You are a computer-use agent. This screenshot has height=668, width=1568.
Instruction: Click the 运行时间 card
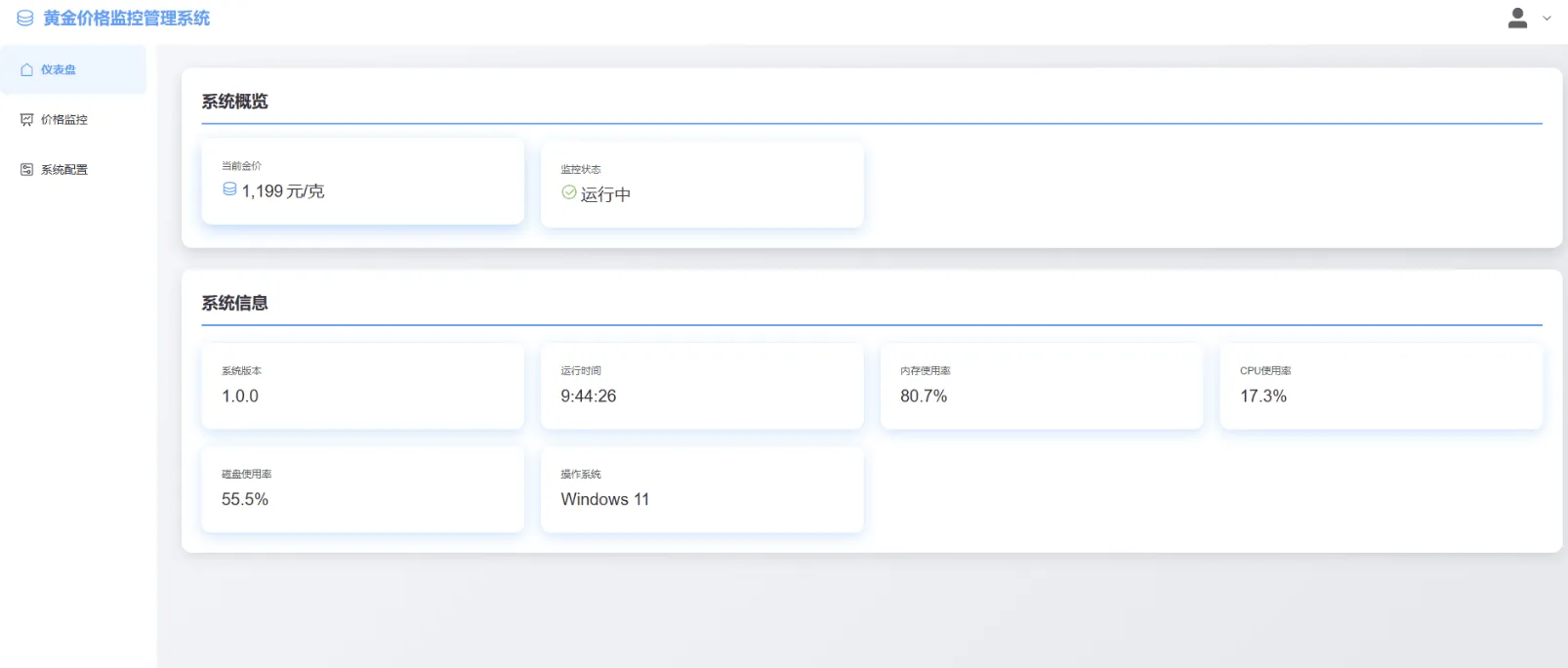click(702, 386)
